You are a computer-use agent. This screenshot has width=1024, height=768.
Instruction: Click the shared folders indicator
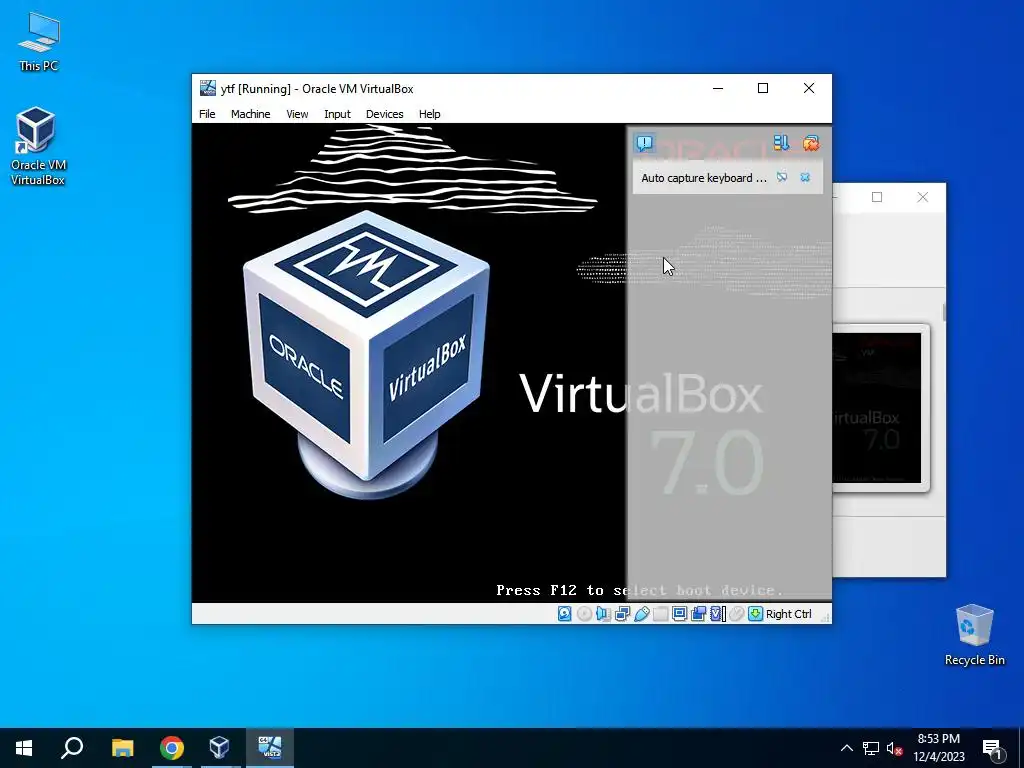(x=660, y=614)
